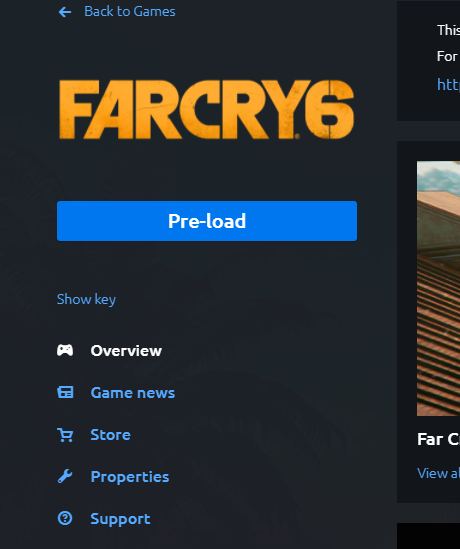Open the Overview section

tap(126, 351)
